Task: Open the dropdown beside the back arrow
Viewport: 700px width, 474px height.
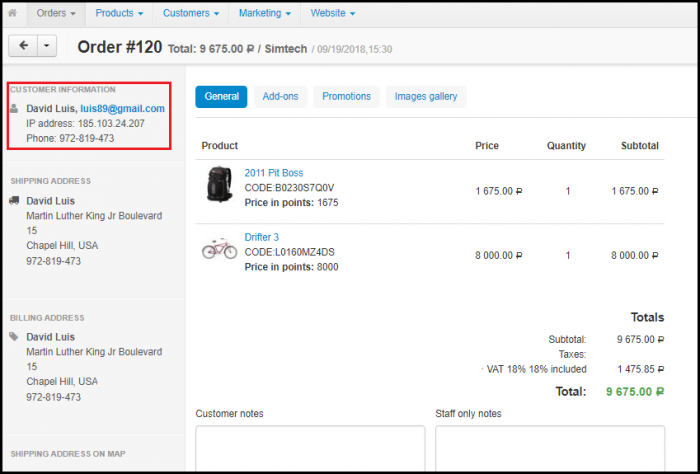Action: point(47,46)
